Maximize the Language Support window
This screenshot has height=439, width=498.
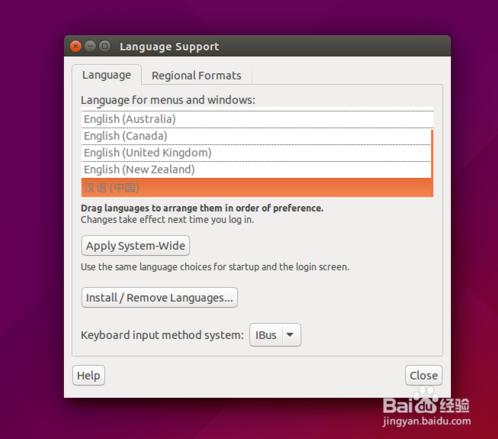105,46
